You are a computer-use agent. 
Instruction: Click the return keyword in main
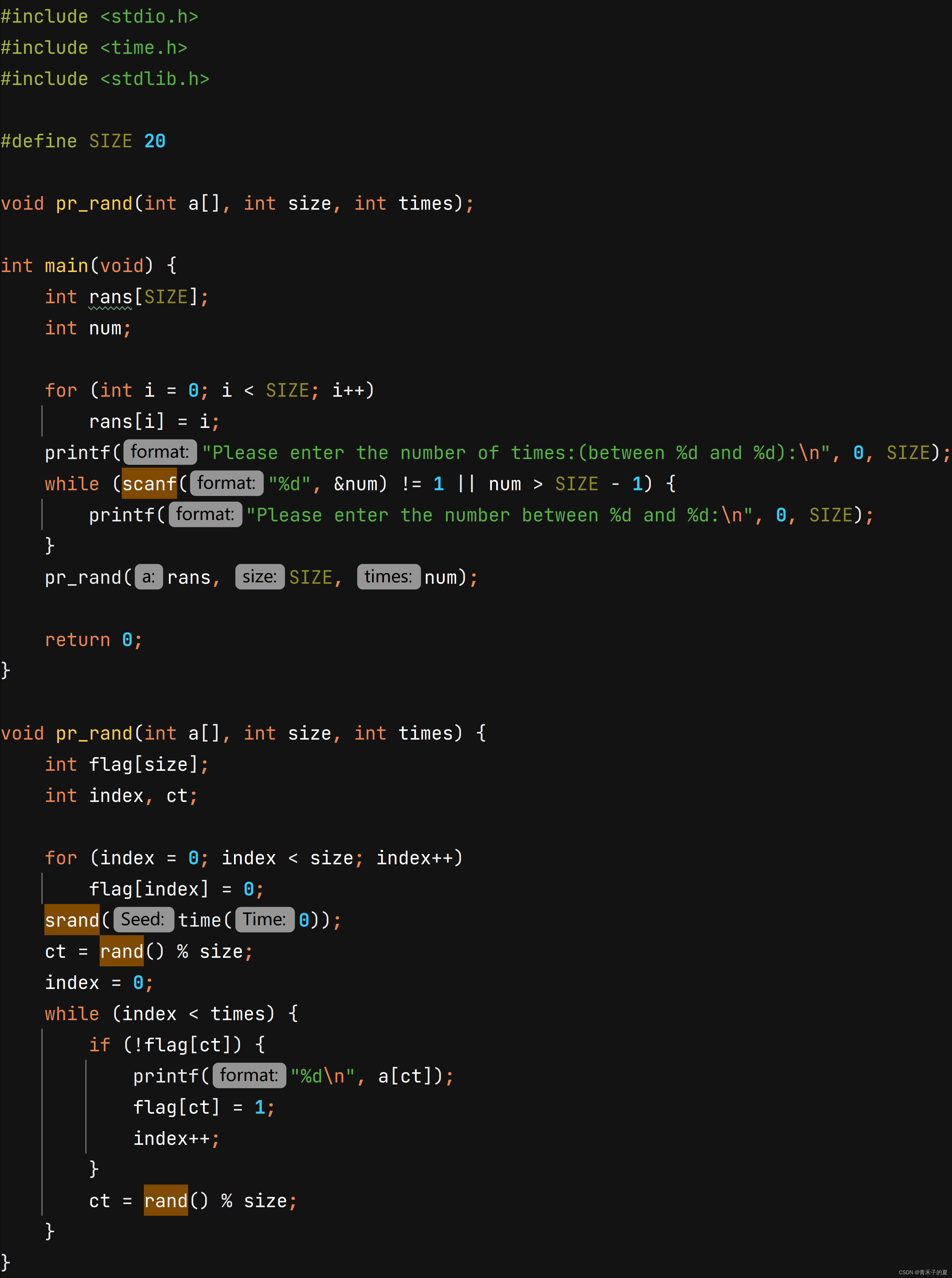pos(77,640)
